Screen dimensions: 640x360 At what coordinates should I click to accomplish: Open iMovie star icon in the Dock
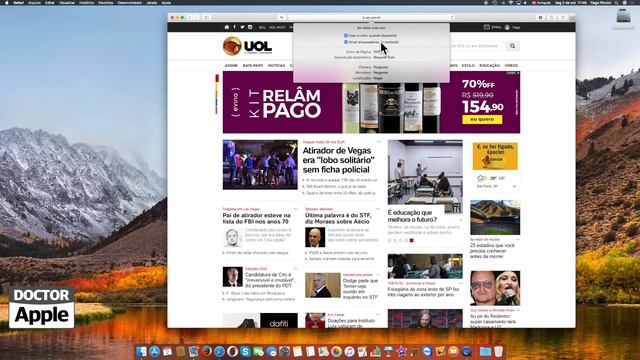click(x=402, y=351)
